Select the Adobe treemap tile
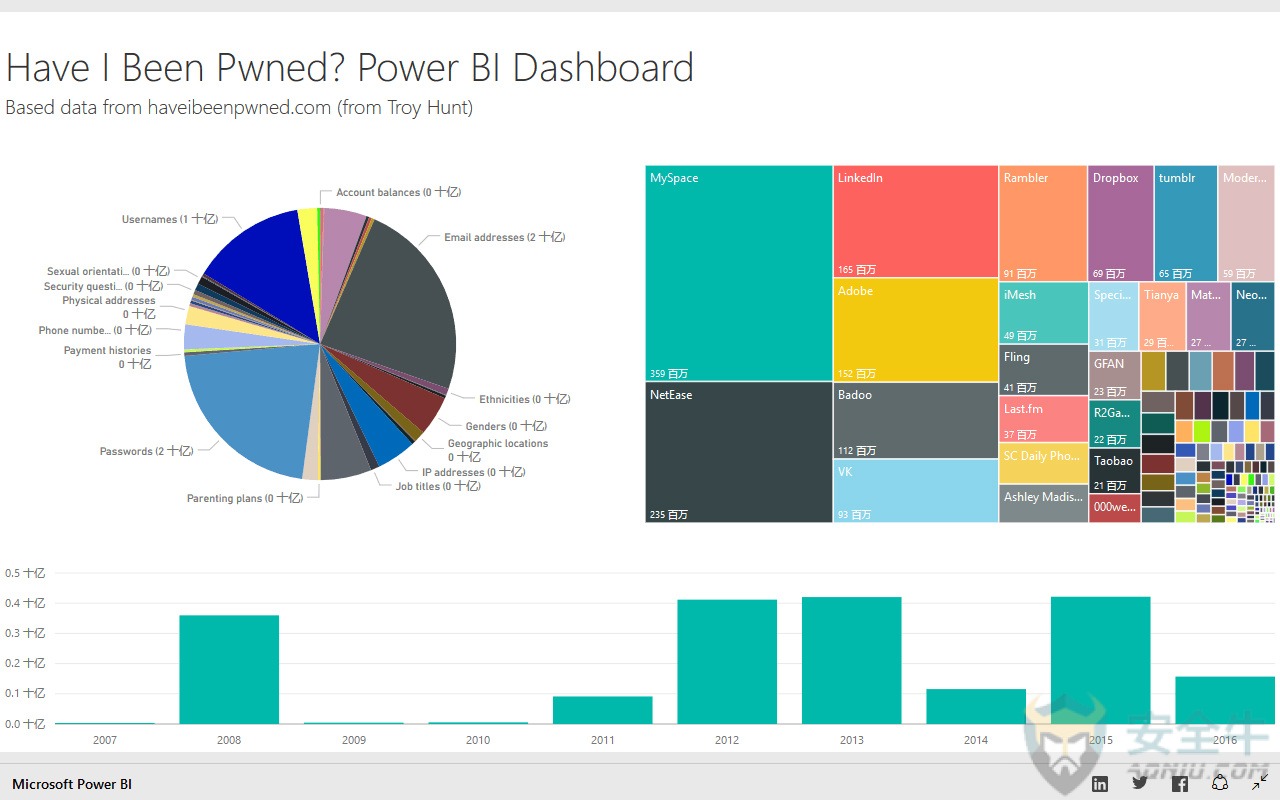1280x800 pixels. [916, 330]
